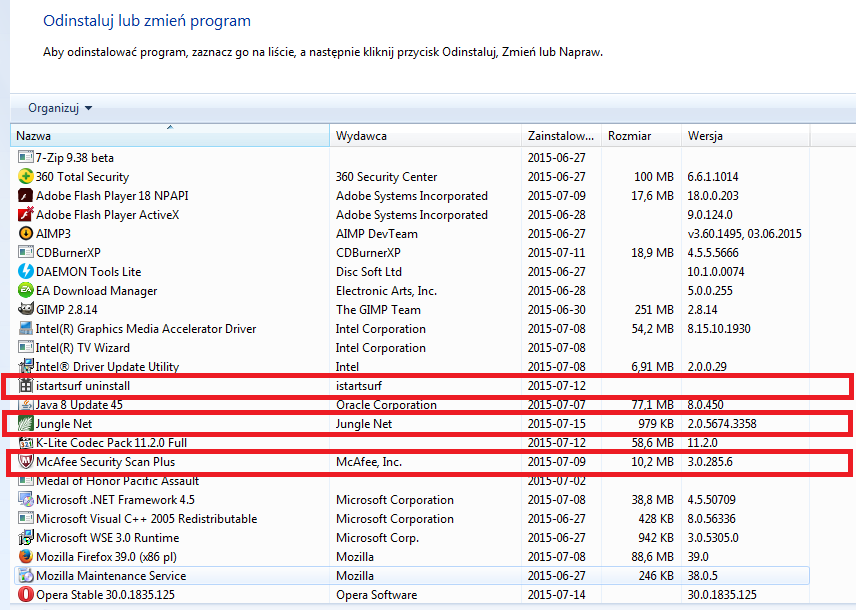The height and width of the screenshot is (610, 856).
Task: Click the Adobe Flash Player 18 NPAPI icon
Action: [25, 196]
